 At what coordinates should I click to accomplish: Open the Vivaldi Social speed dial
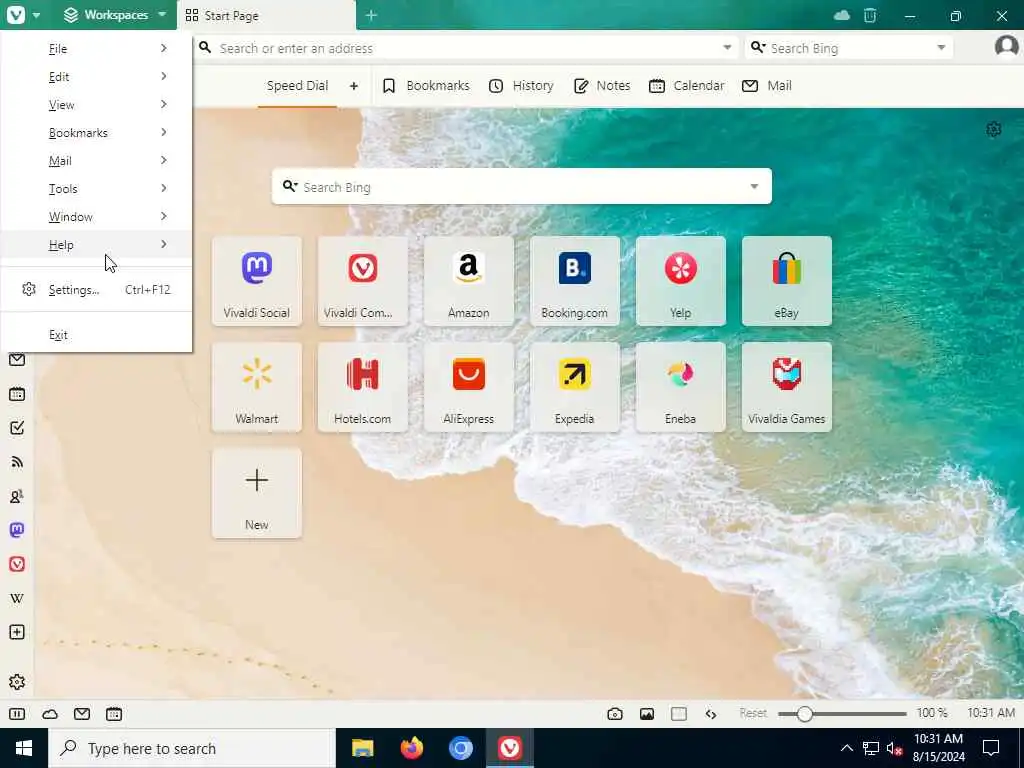coord(257,281)
